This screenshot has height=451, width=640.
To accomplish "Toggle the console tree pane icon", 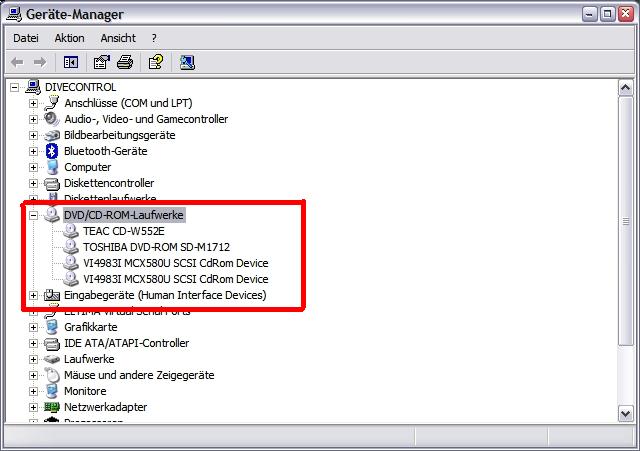I will coord(71,62).
